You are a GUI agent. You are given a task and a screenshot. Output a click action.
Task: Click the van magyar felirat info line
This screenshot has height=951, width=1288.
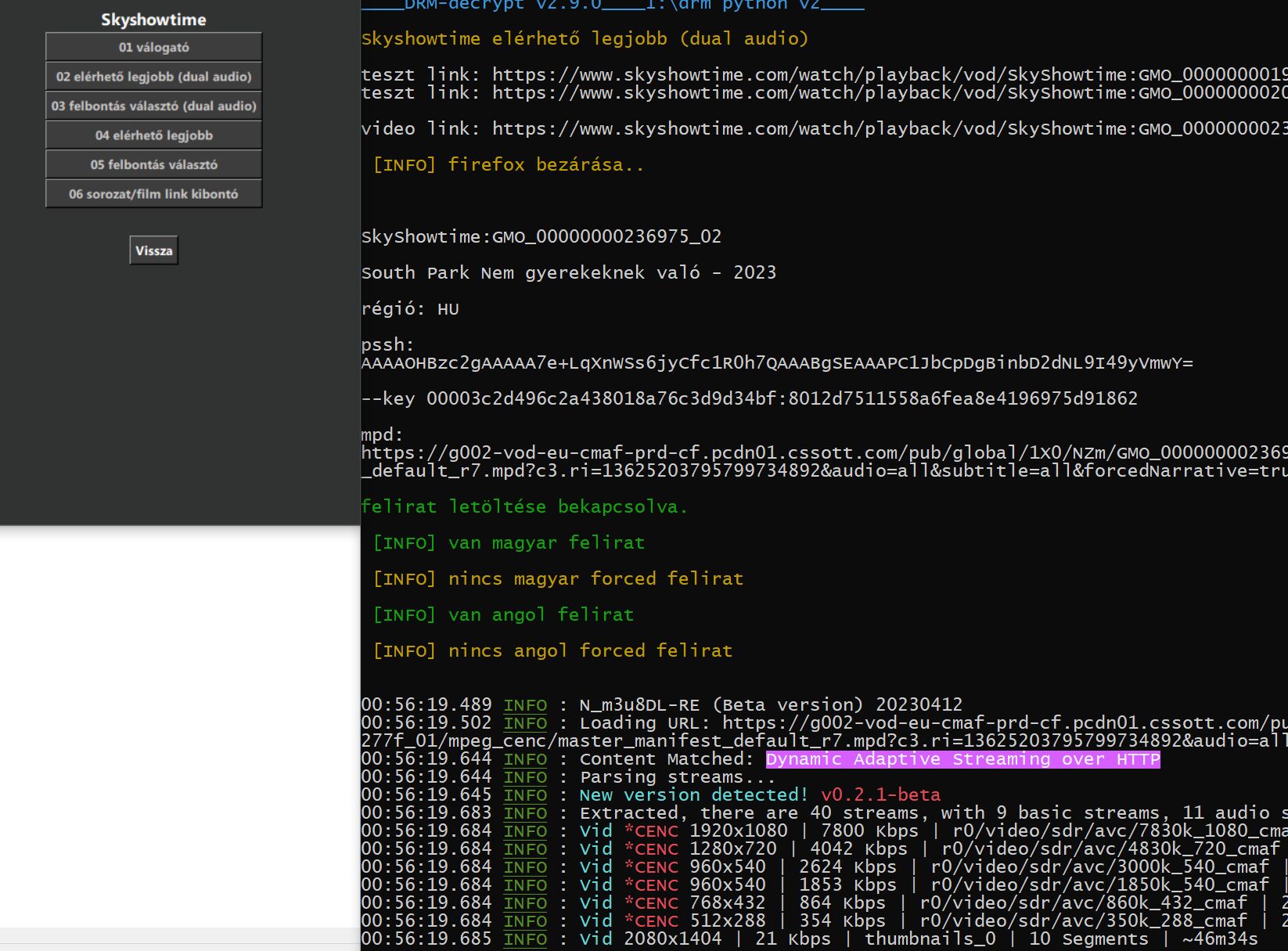(x=509, y=542)
